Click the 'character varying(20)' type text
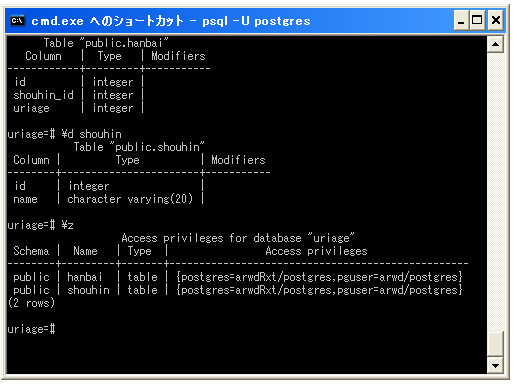The image size is (513, 385). tap(130, 199)
